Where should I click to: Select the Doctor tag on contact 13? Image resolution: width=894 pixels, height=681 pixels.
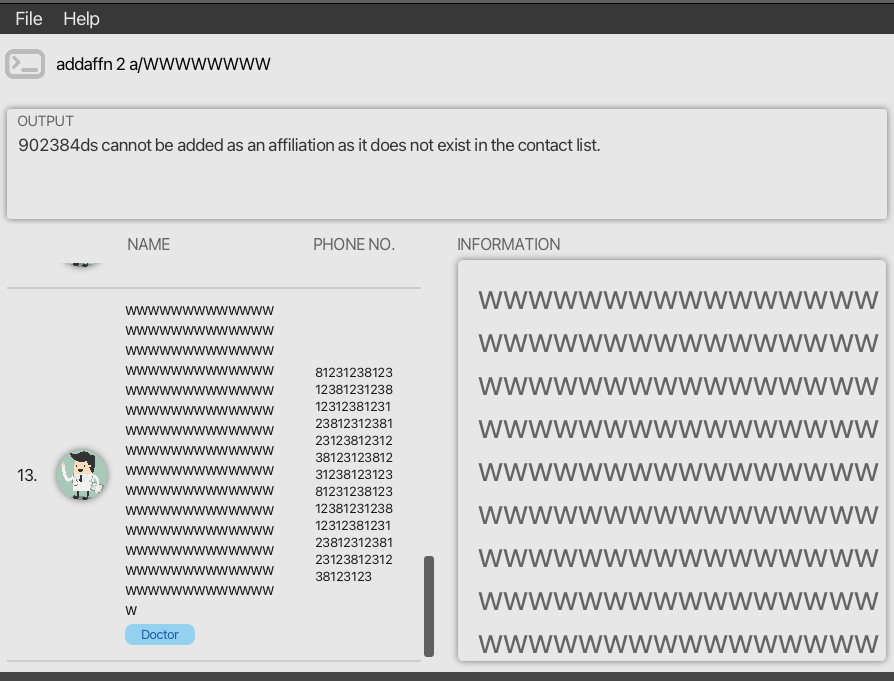(160, 634)
